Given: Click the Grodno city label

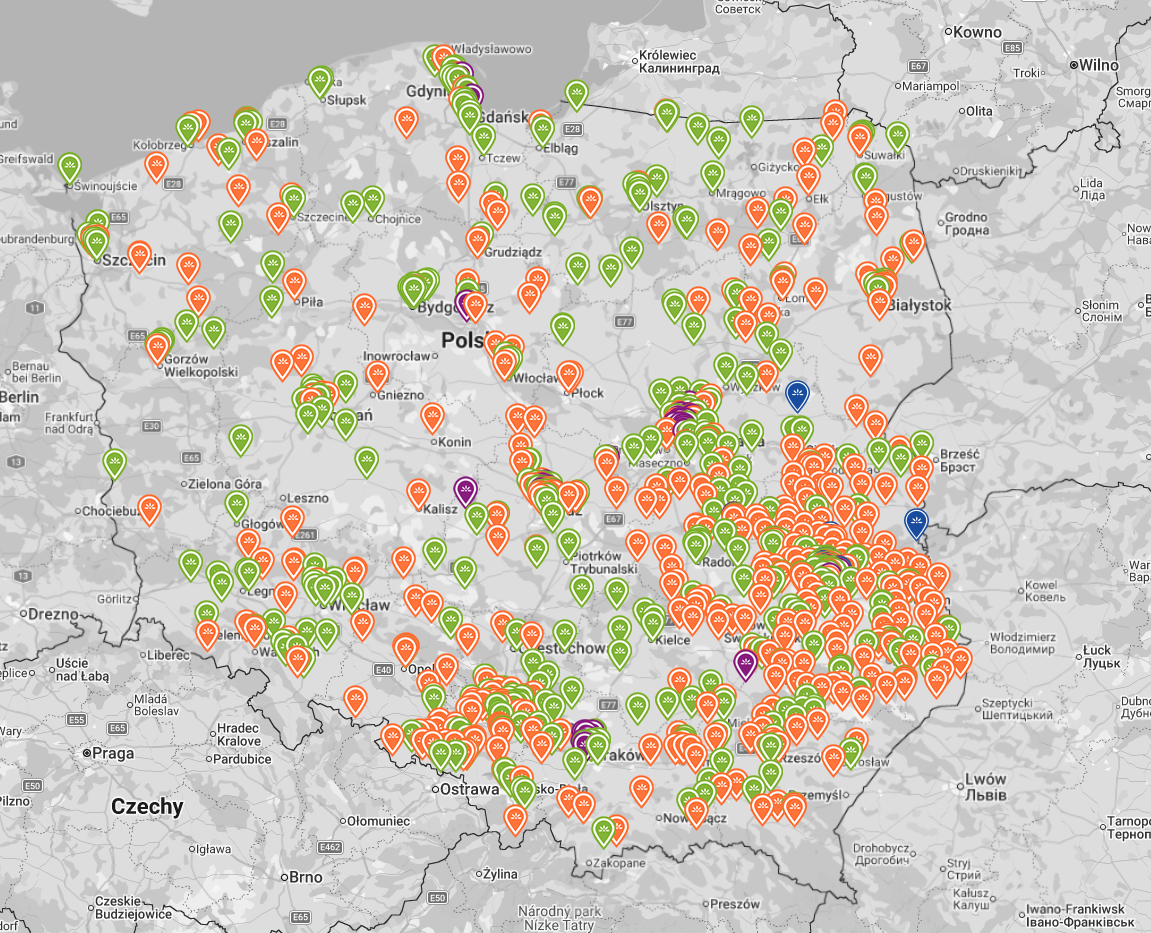Looking at the screenshot, I should pos(967,223).
